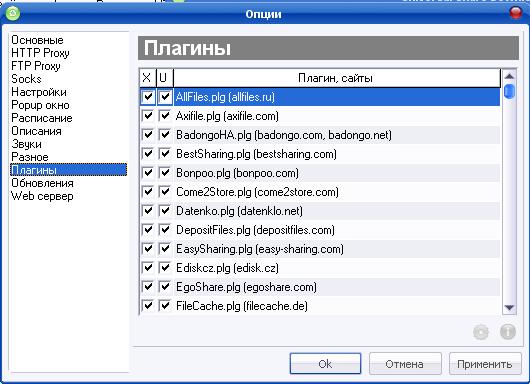Toggle X checkbox for Come2Store.plg
530x384 pixels.
148,192
